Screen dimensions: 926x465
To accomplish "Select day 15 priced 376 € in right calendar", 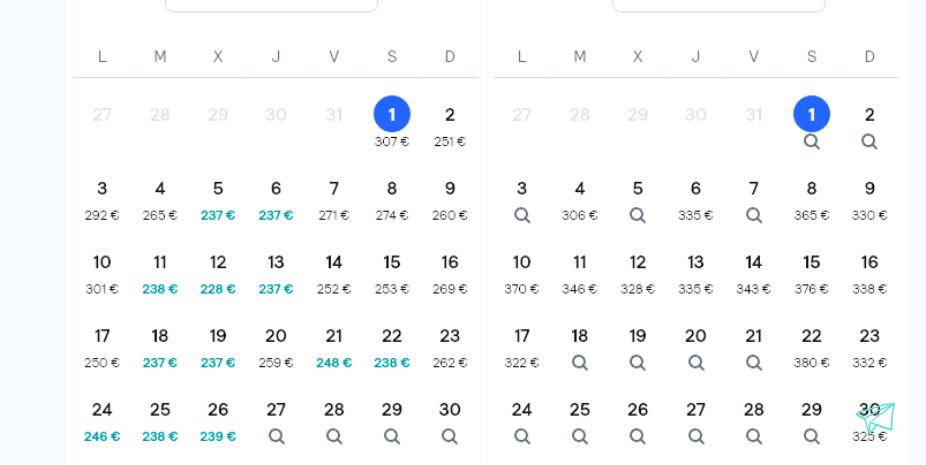I will point(811,274).
